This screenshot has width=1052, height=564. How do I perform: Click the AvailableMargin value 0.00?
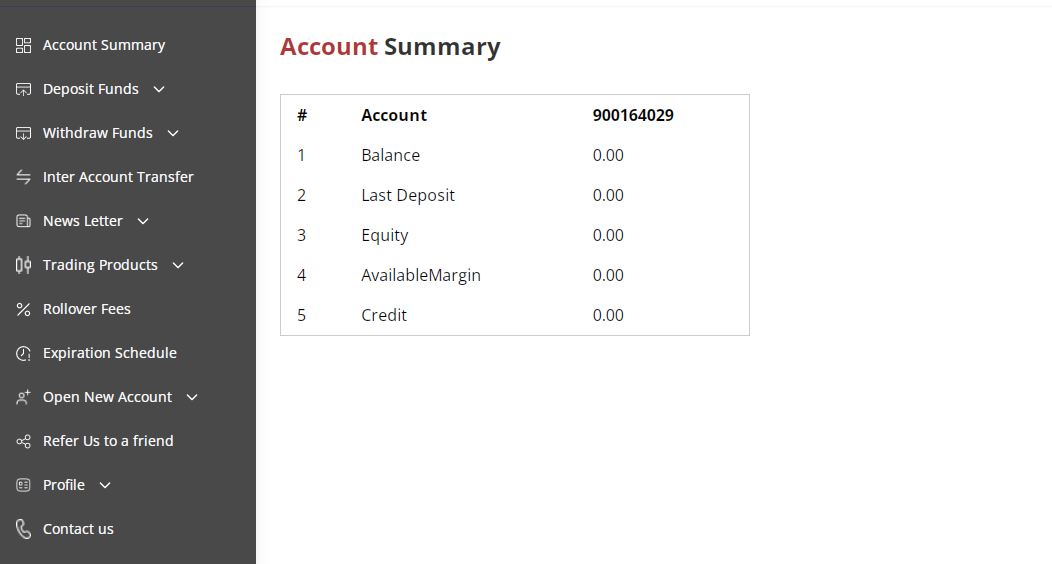(x=608, y=275)
